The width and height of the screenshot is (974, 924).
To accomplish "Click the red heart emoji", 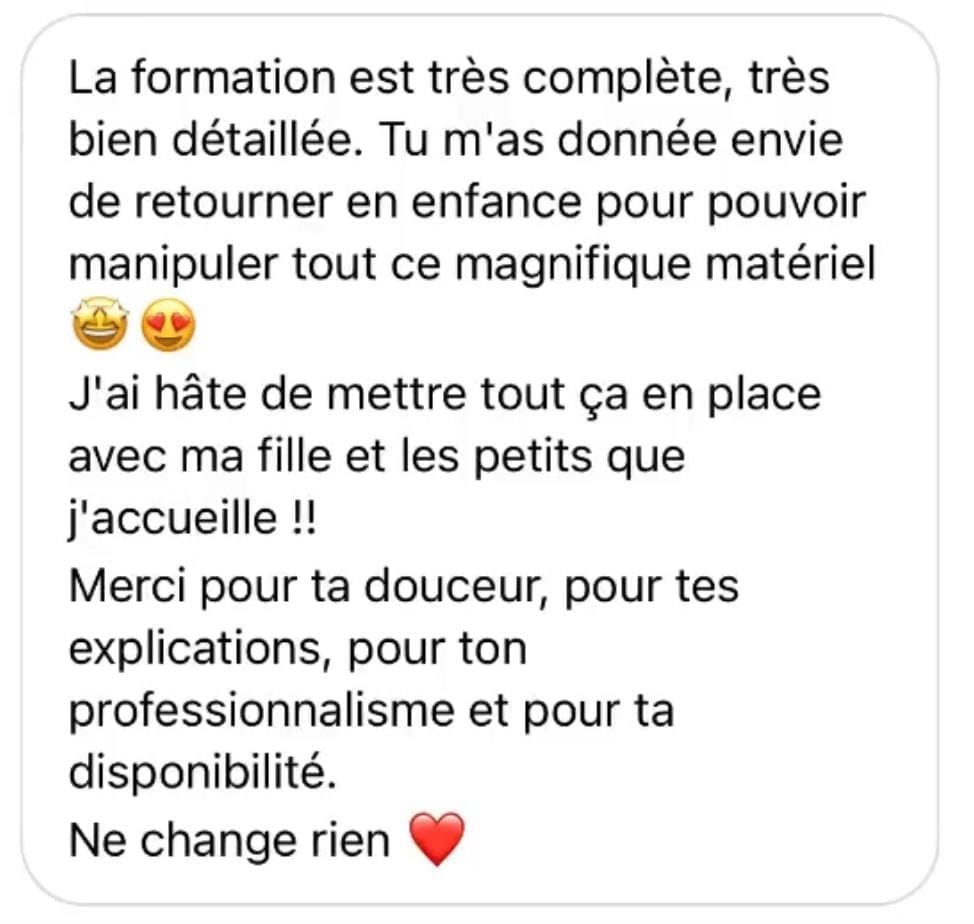I will [x=437, y=839].
